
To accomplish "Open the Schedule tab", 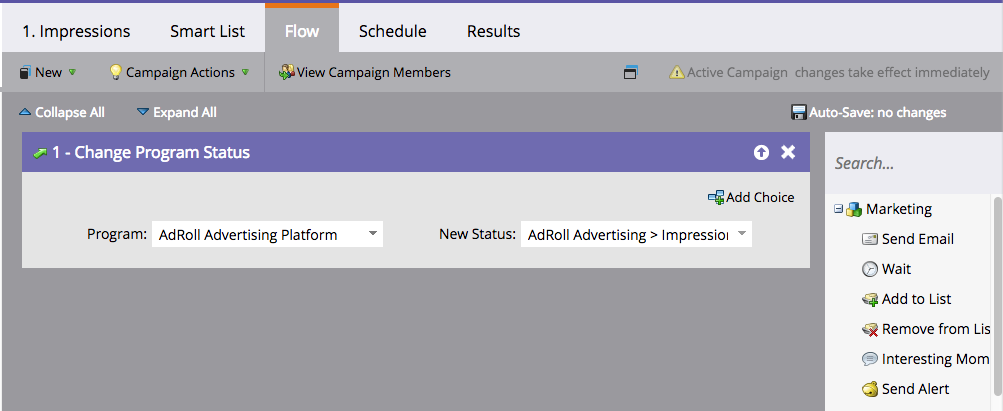I will click(392, 31).
